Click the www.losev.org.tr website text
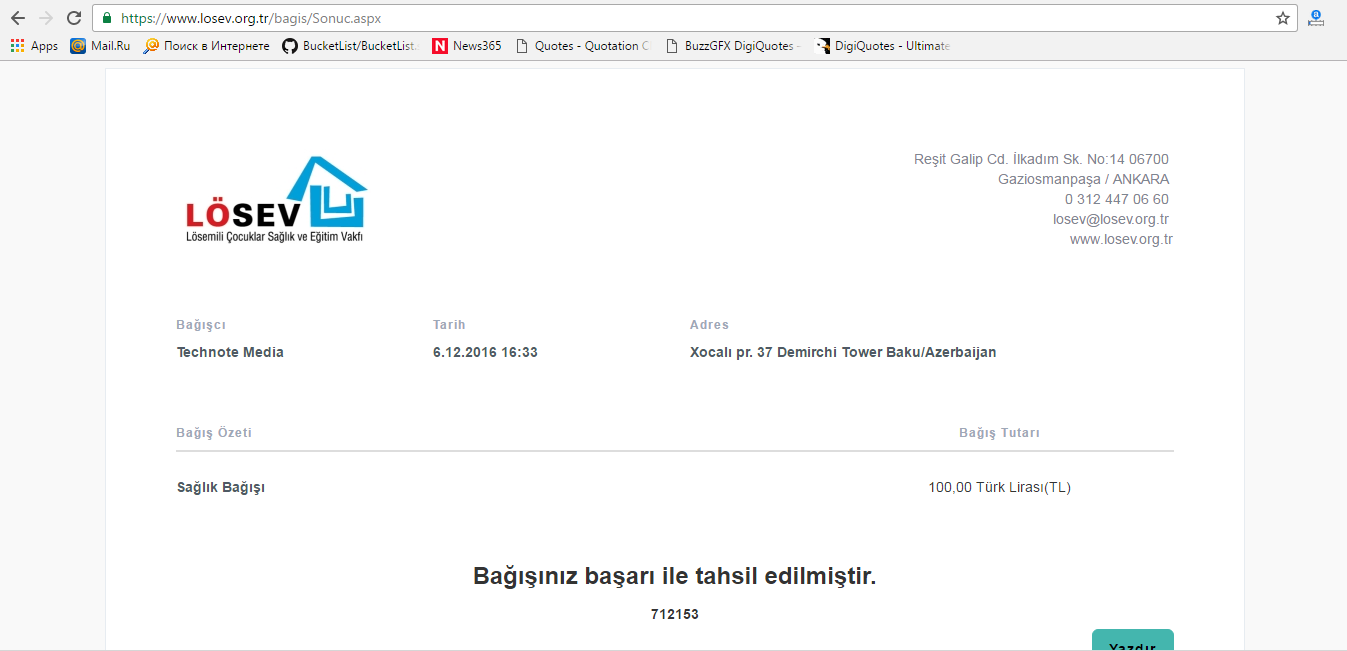This screenshot has width=1347, height=651. 1120,239
